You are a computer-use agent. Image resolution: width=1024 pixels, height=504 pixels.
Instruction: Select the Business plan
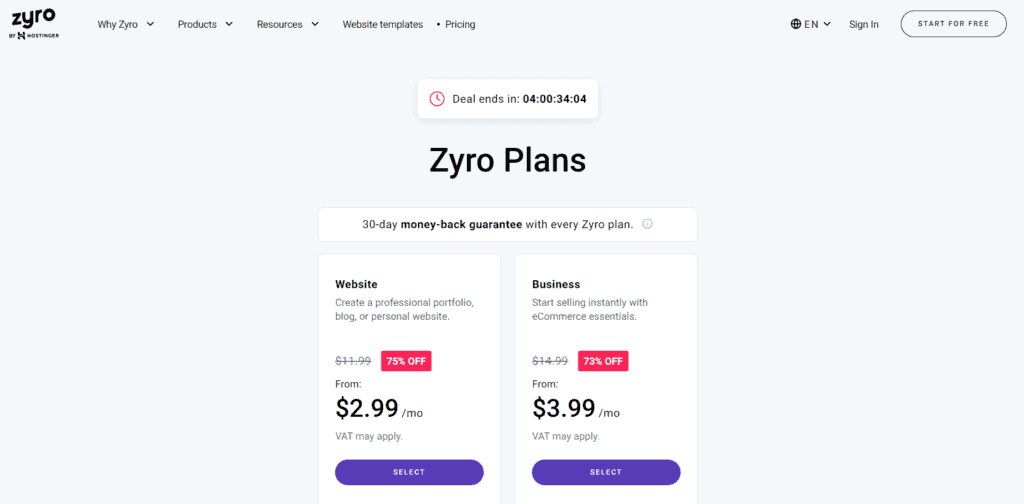point(606,472)
